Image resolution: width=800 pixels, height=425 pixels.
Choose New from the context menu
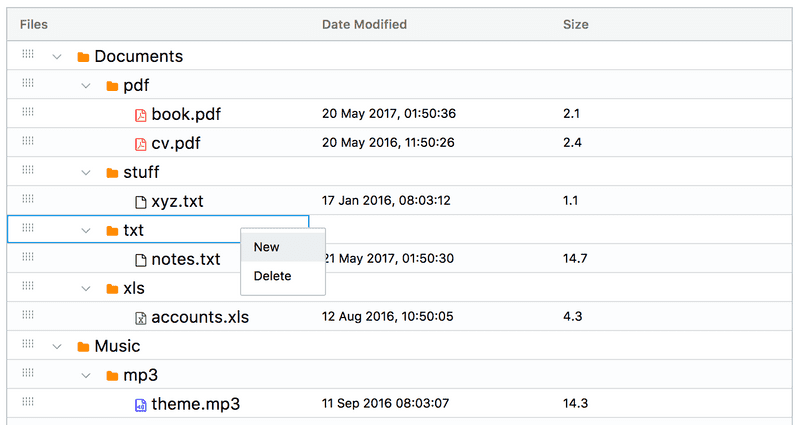pyautogui.click(x=283, y=247)
